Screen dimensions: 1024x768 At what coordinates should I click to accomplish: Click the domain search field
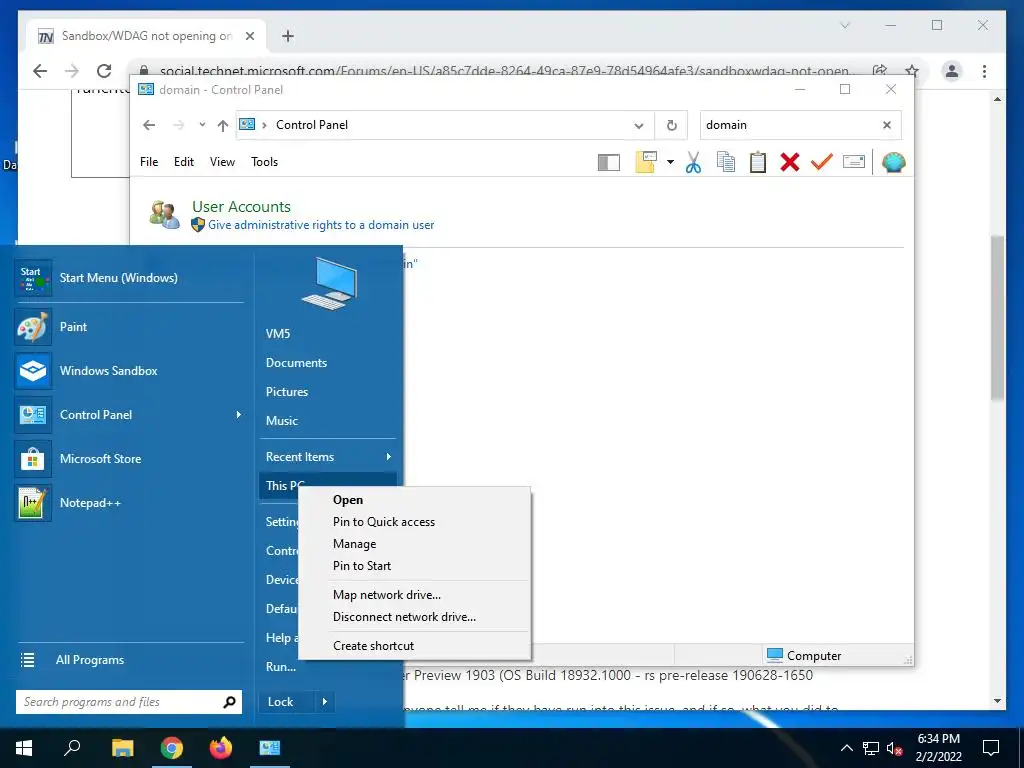(x=788, y=125)
